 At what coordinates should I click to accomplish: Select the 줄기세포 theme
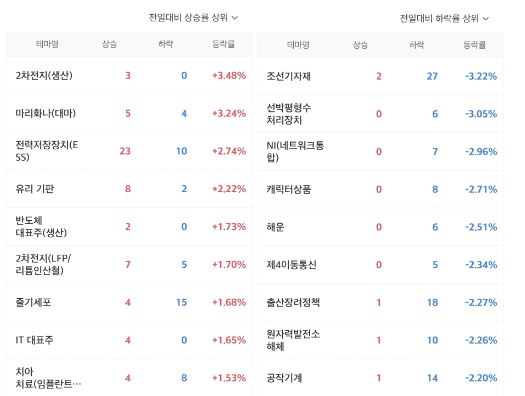tap(33, 302)
